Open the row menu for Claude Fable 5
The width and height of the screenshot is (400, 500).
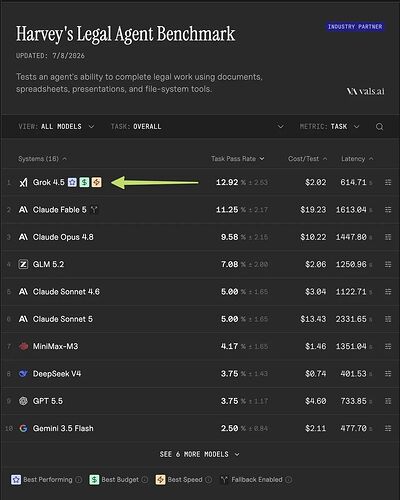pos(388,210)
